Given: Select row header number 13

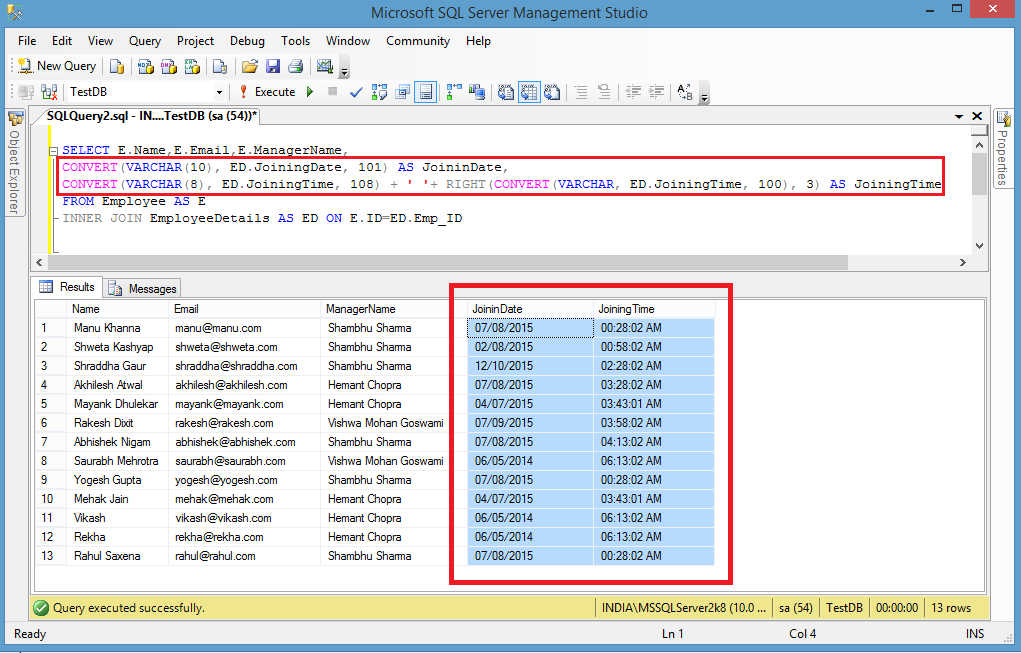Looking at the screenshot, I should [x=51, y=556].
